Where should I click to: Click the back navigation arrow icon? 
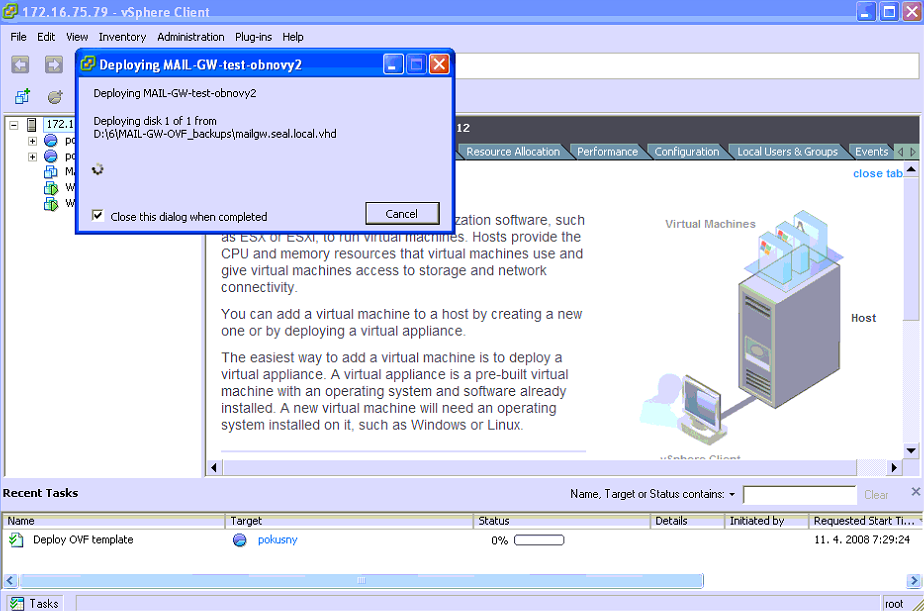[x=20, y=64]
